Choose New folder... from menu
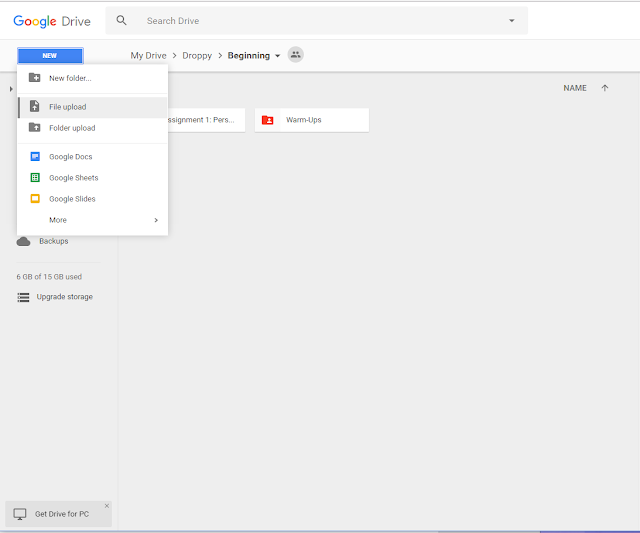 tap(92, 78)
